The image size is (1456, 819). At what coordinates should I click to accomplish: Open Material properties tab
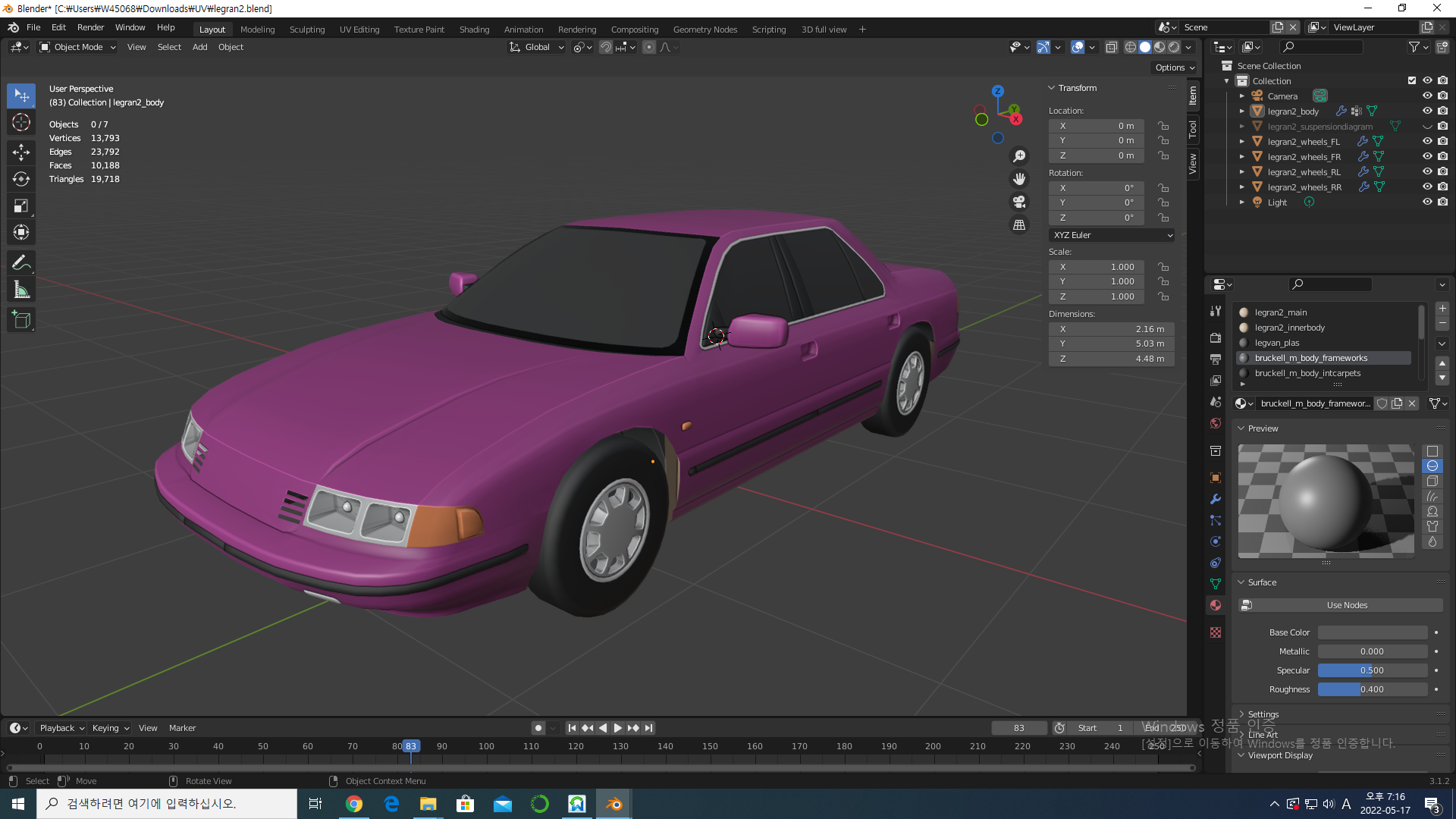pyautogui.click(x=1216, y=605)
